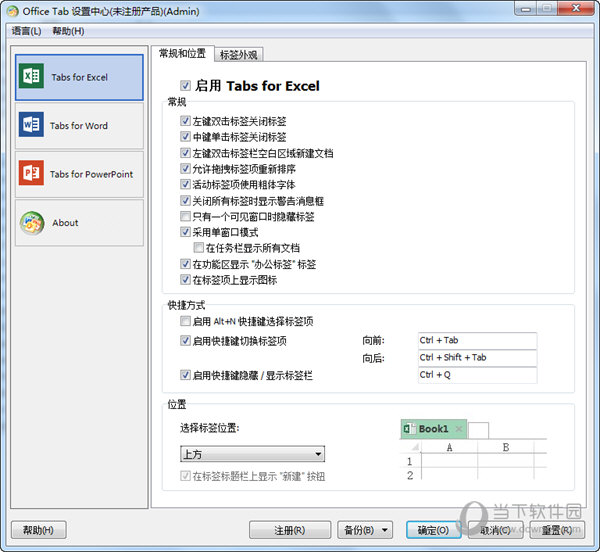Open the 选择标签位置 dropdown showing 上方
600x552 pixels.
(x=252, y=454)
